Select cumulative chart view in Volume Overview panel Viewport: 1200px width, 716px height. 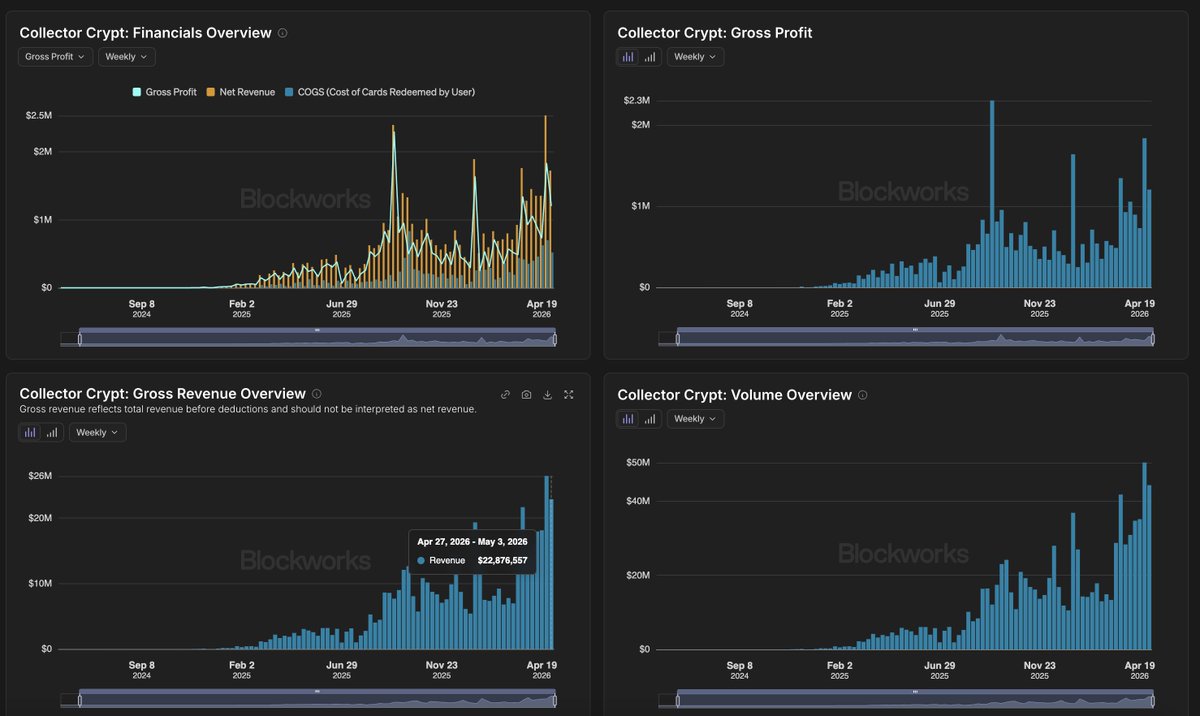650,419
